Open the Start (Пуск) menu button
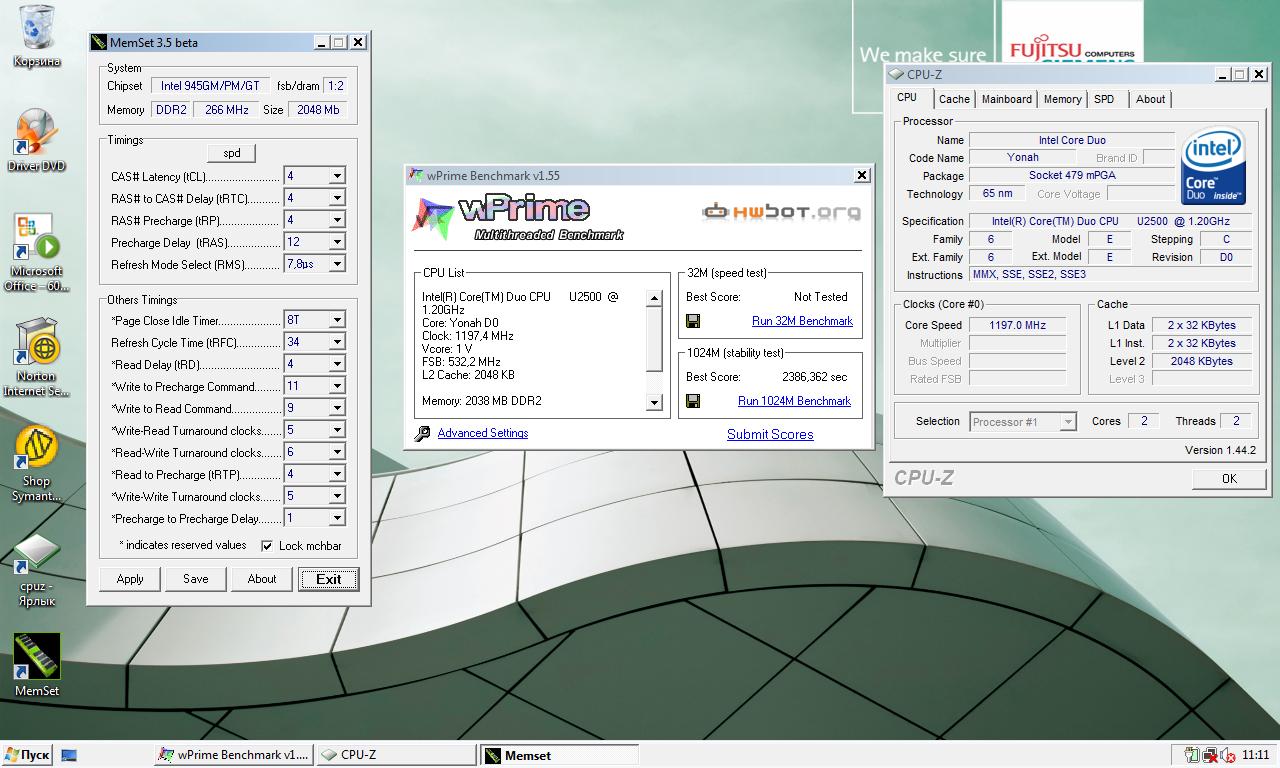 click(x=27, y=755)
